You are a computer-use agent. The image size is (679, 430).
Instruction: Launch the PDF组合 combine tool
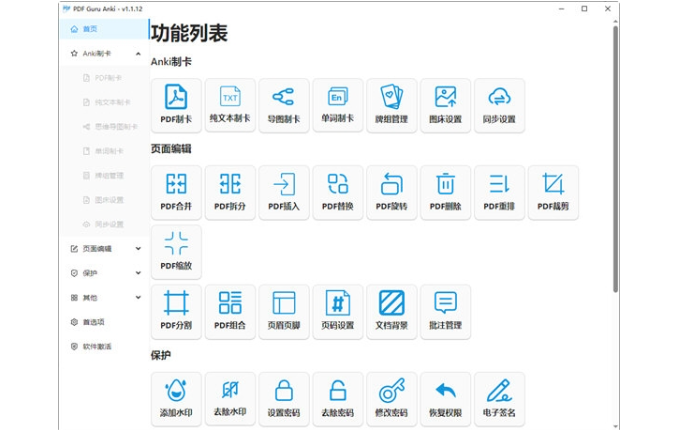pos(230,311)
